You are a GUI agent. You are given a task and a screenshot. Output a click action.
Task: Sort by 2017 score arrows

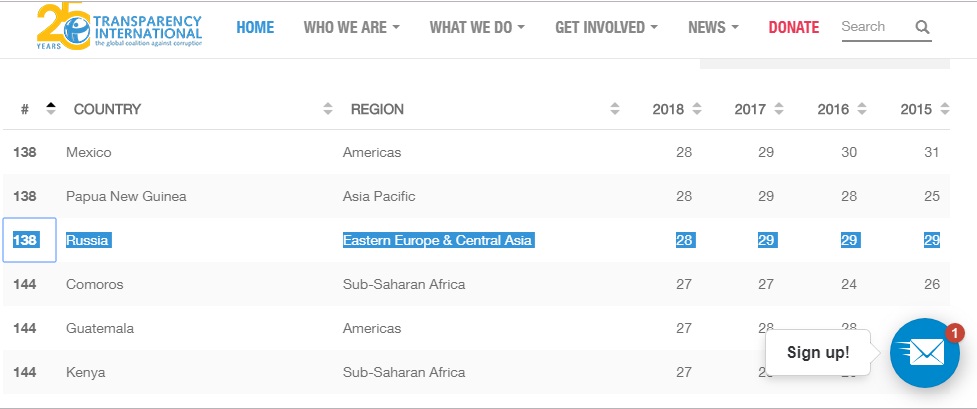tap(779, 109)
